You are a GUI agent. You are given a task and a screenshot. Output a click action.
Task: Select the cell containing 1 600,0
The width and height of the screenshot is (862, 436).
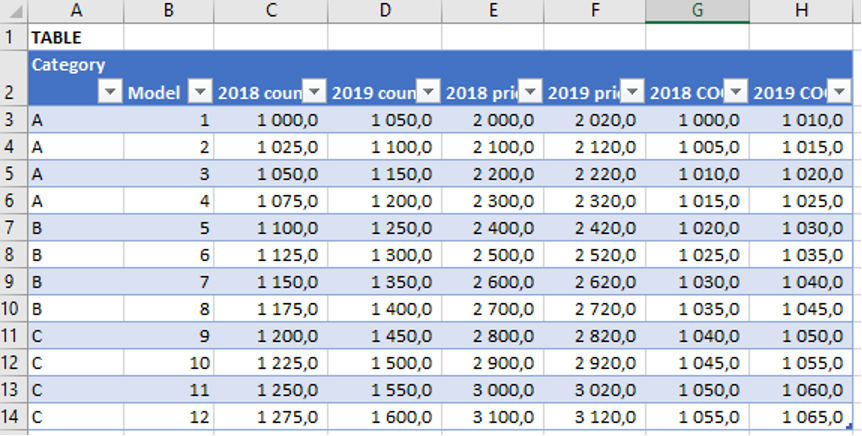tap(385, 417)
